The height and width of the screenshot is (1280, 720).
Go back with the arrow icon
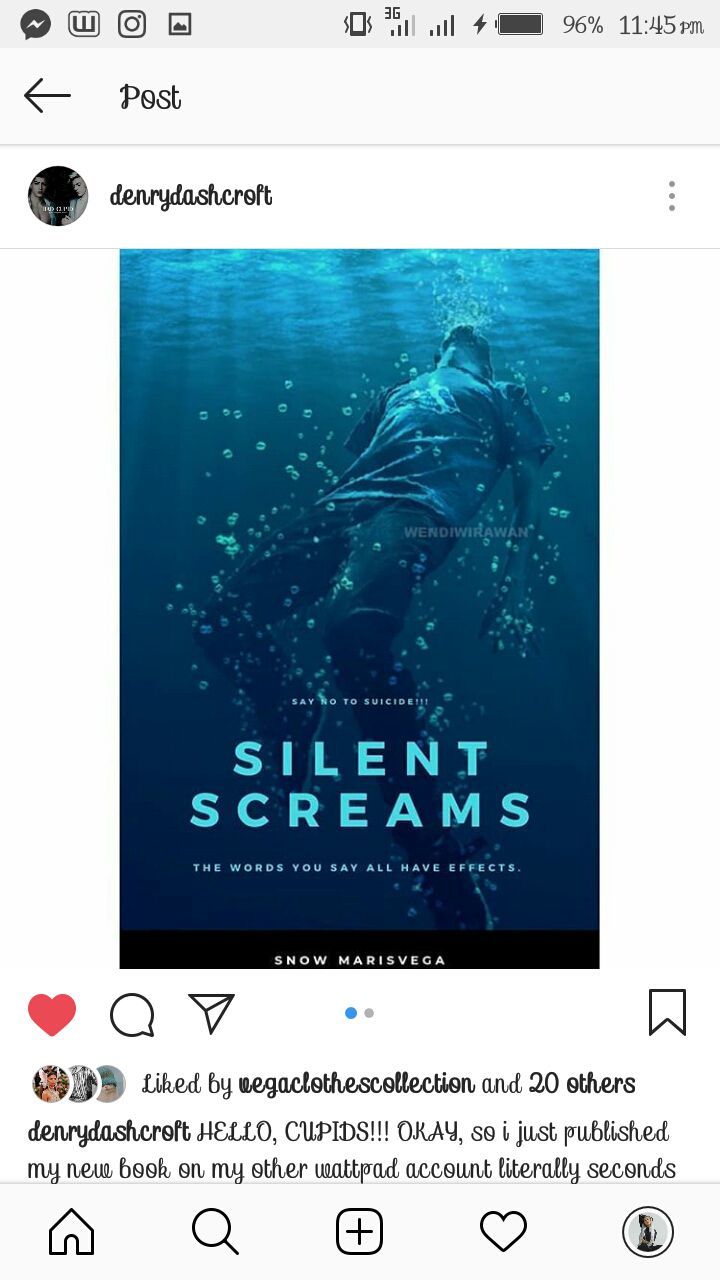tap(47, 96)
